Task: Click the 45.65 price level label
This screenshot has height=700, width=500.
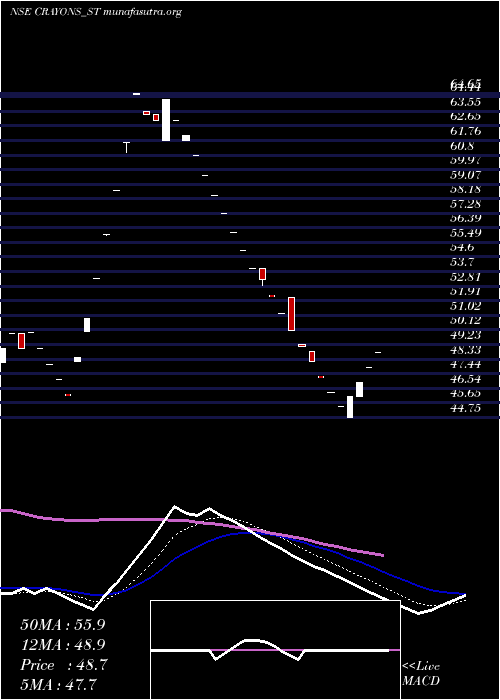Action: 466,393
